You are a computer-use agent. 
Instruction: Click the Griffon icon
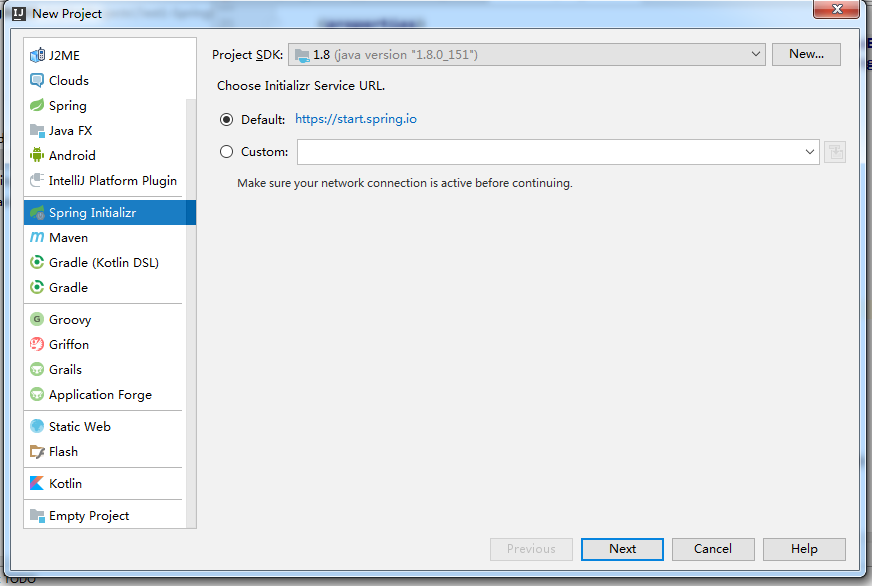point(37,344)
